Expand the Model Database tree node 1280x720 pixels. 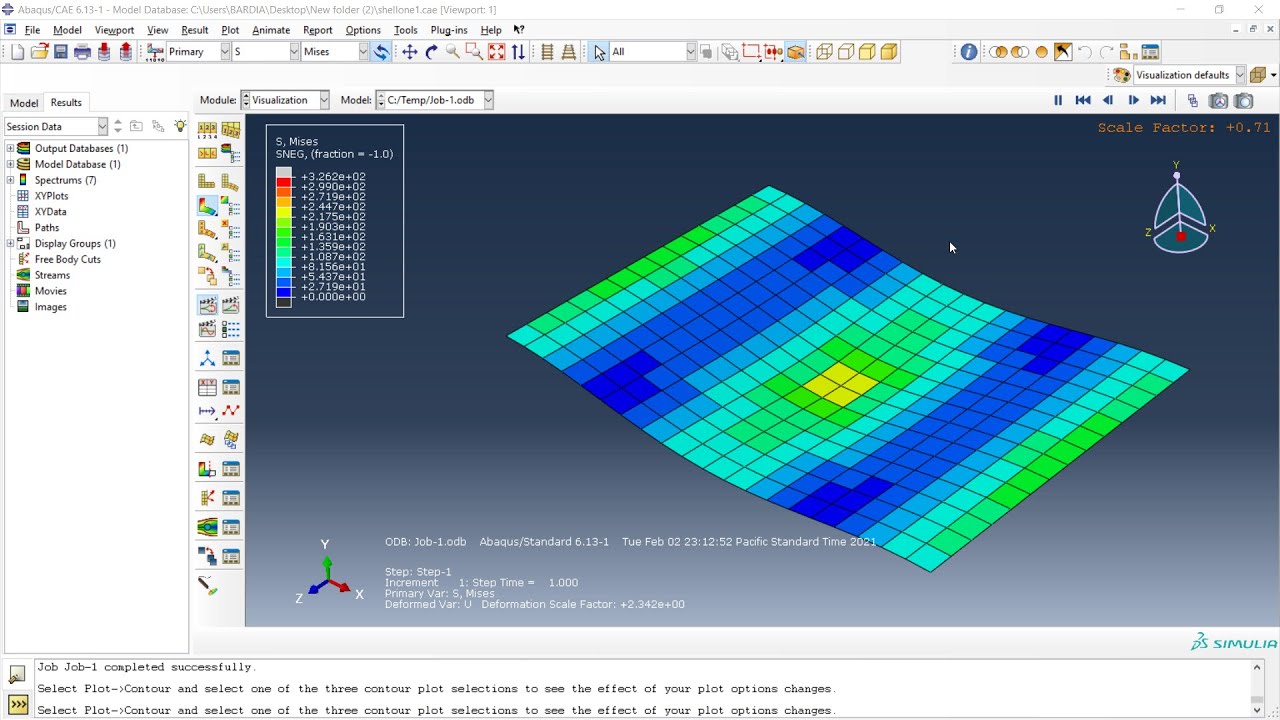point(10,164)
